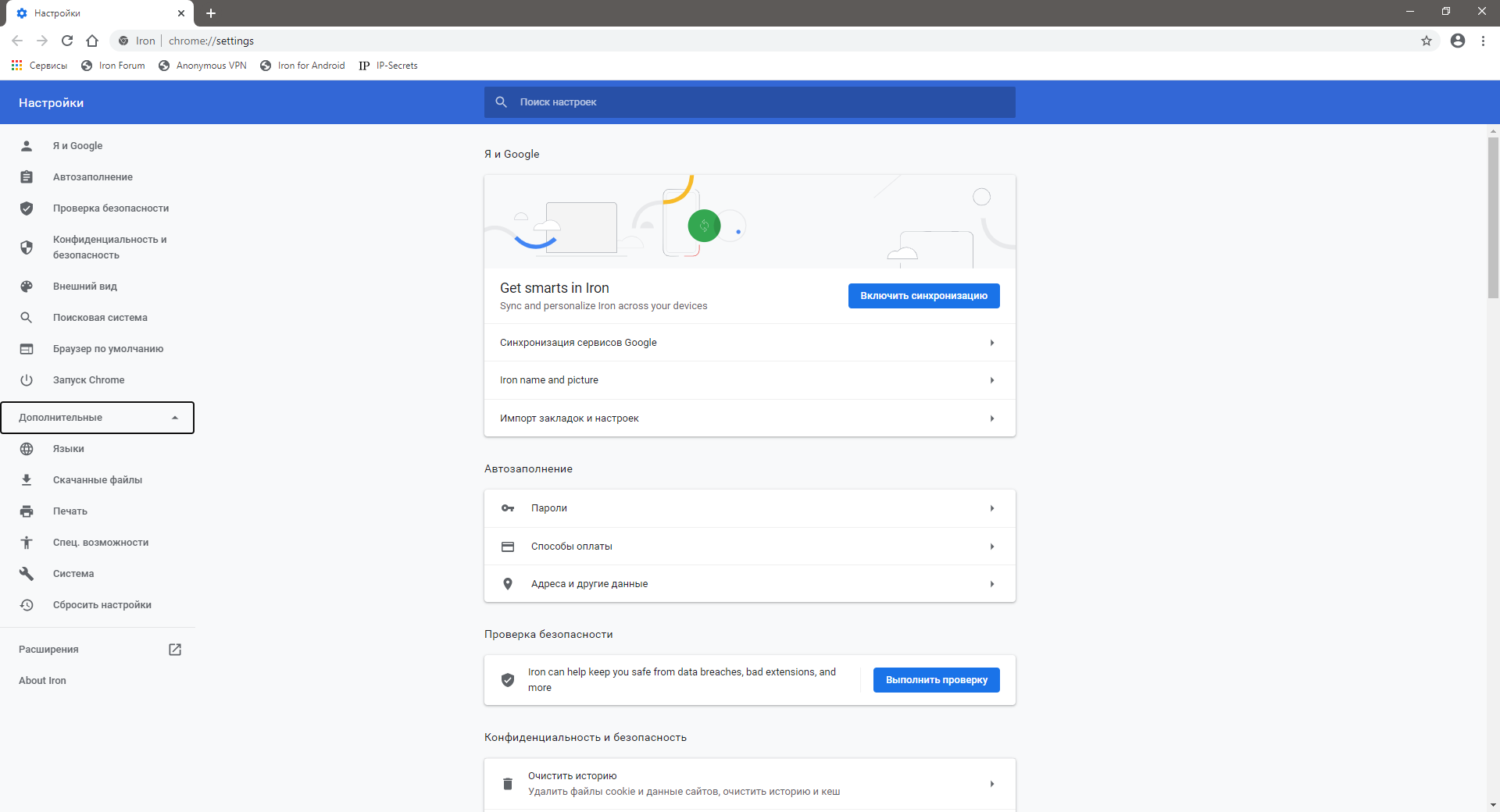Image resolution: width=1500 pixels, height=812 pixels.
Task: Click the home icon in toolbar
Action: point(92,41)
